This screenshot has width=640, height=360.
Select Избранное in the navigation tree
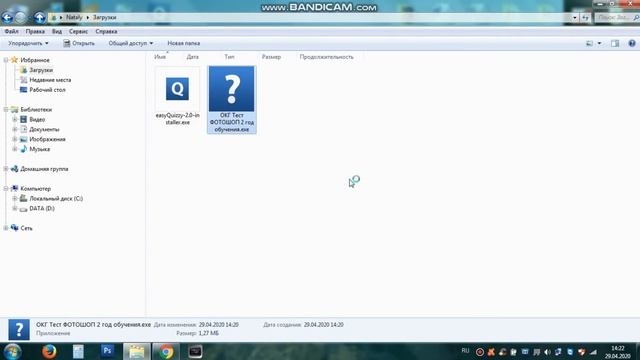point(35,60)
